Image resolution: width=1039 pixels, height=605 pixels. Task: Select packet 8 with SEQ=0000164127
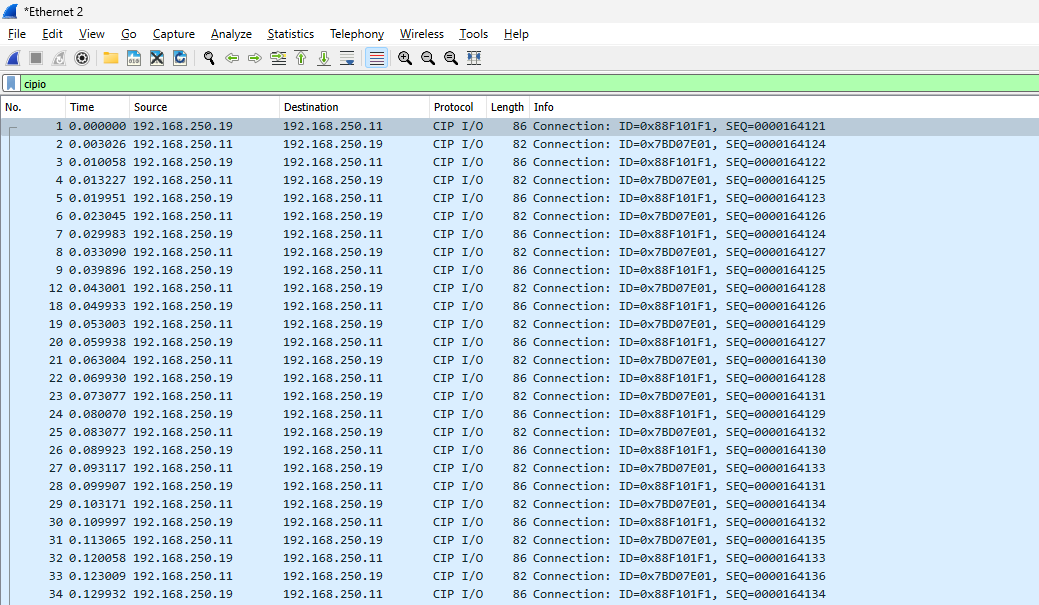tap(520, 252)
